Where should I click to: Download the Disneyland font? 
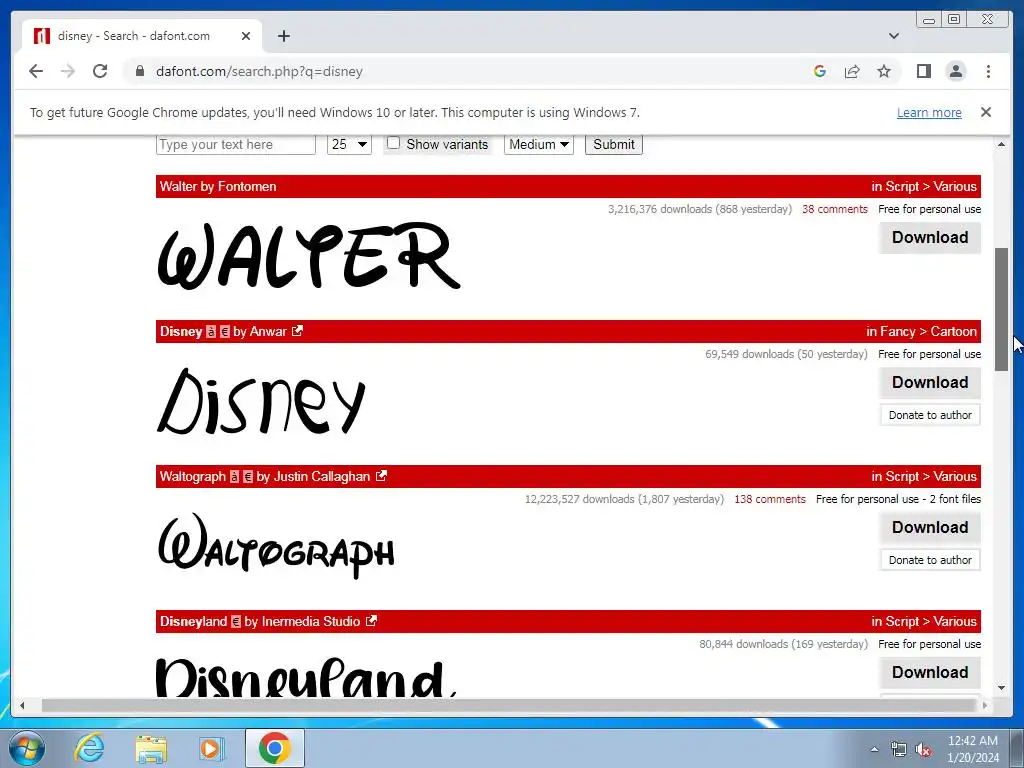coord(930,673)
